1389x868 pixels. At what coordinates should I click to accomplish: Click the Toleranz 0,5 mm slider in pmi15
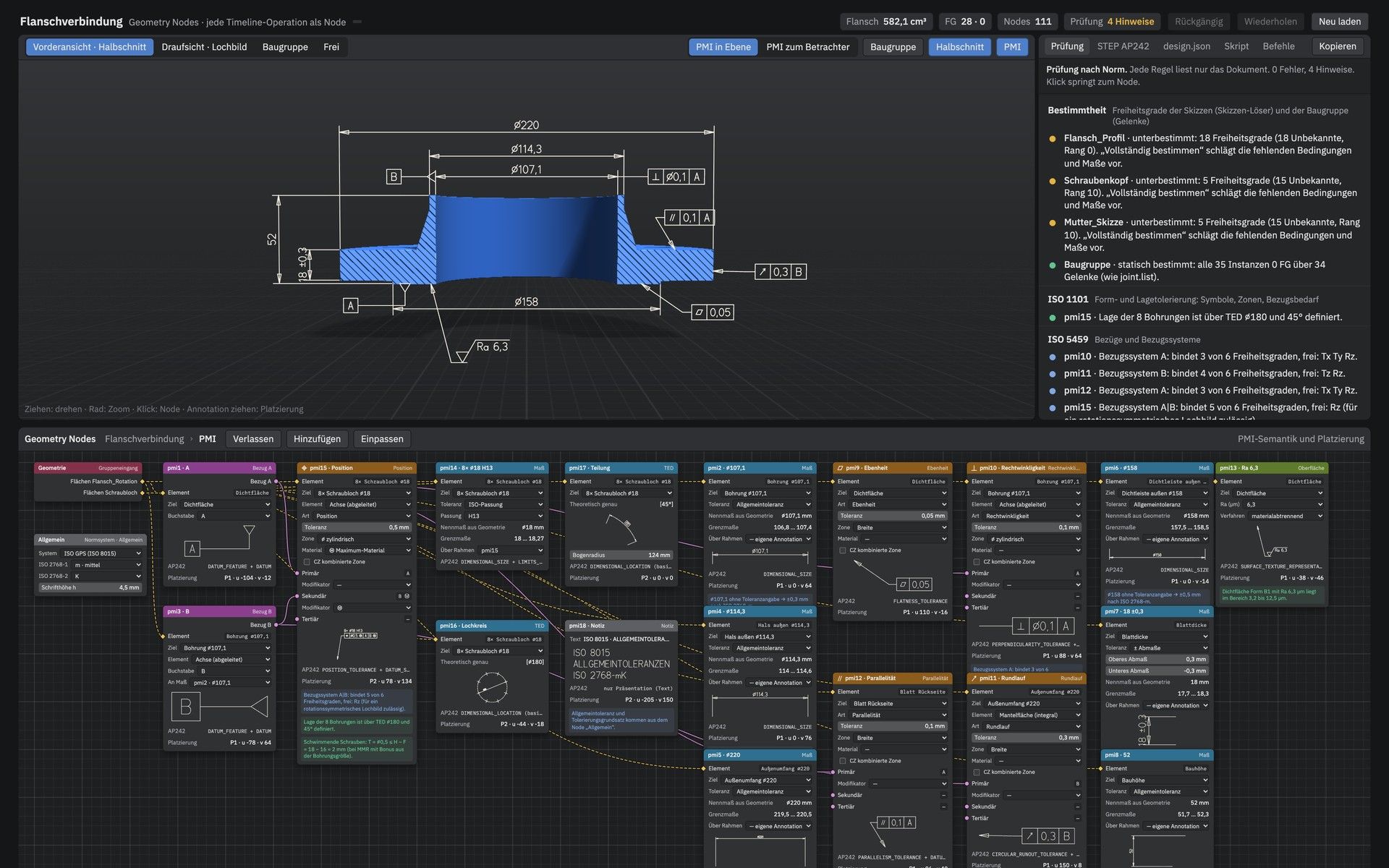(x=357, y=527)
